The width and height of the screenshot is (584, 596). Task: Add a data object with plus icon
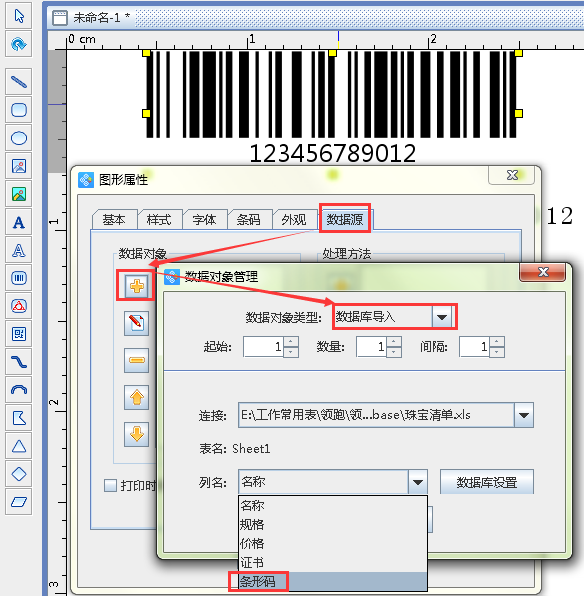coord(136,286)
